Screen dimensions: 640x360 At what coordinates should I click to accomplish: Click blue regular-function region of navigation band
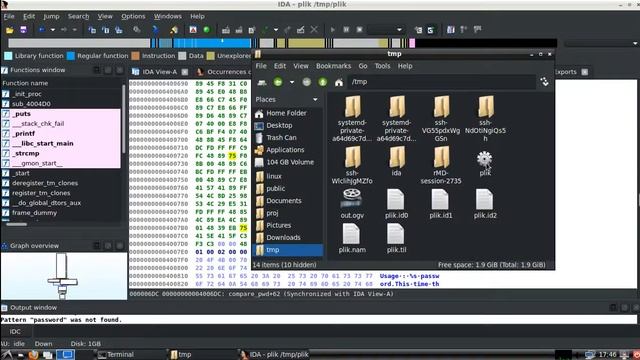click(212, 43)
